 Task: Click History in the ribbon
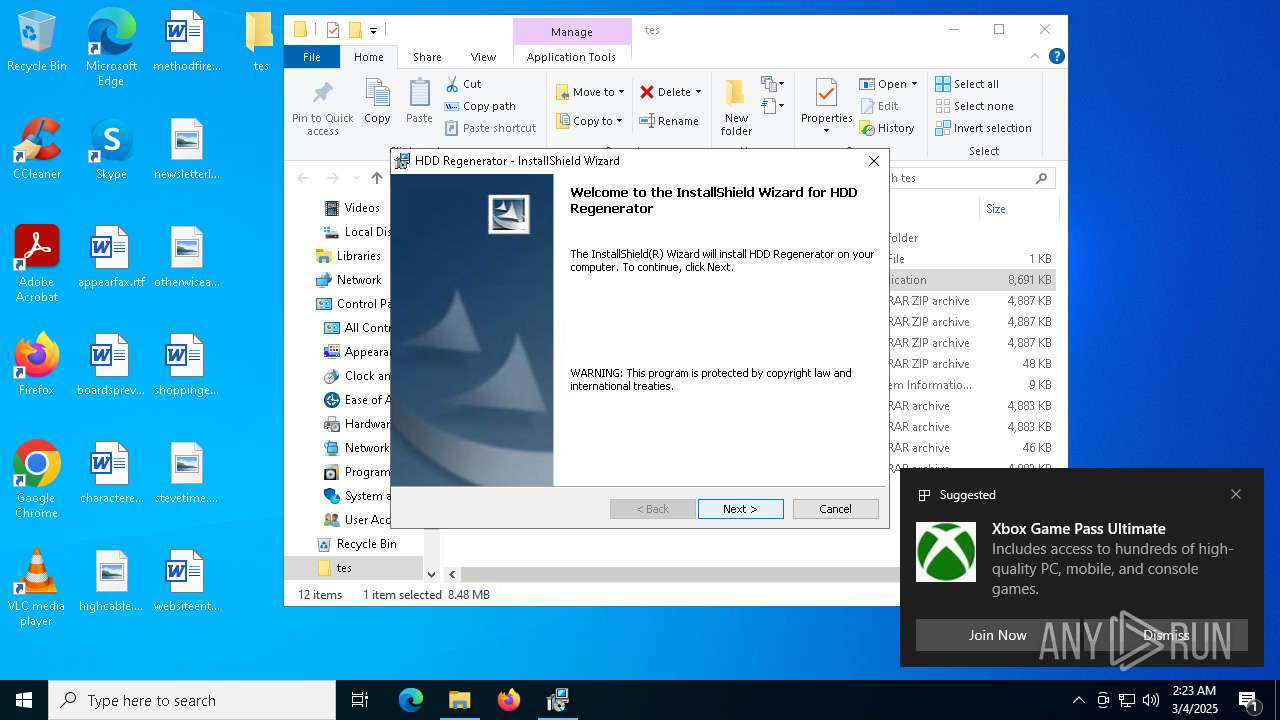(x=887, y=128)
